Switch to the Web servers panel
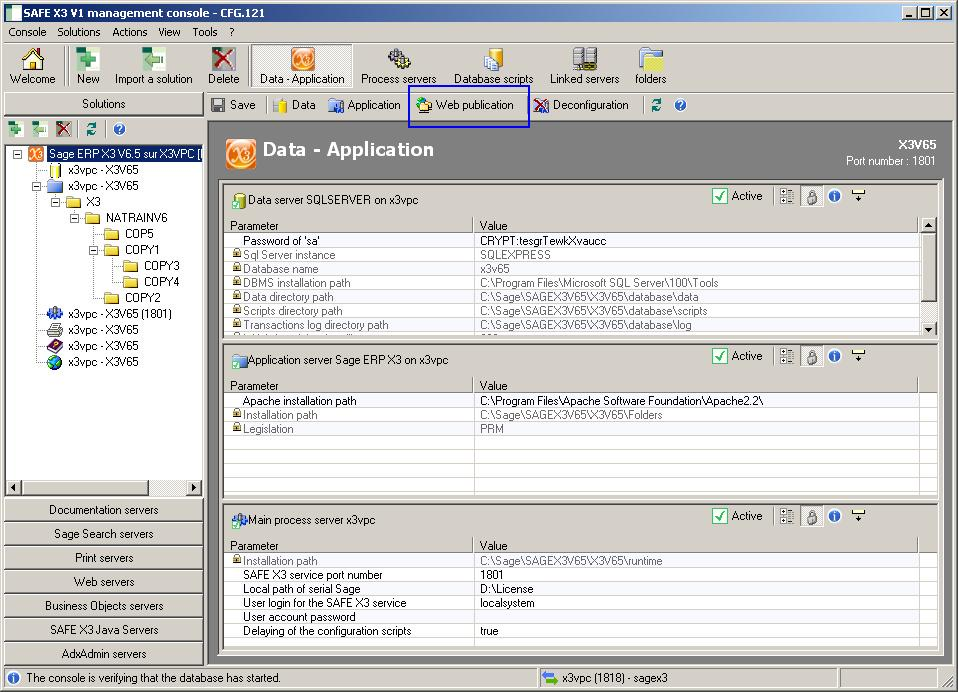The height and width of the screenshot is (692, 958). pos(104,581)
